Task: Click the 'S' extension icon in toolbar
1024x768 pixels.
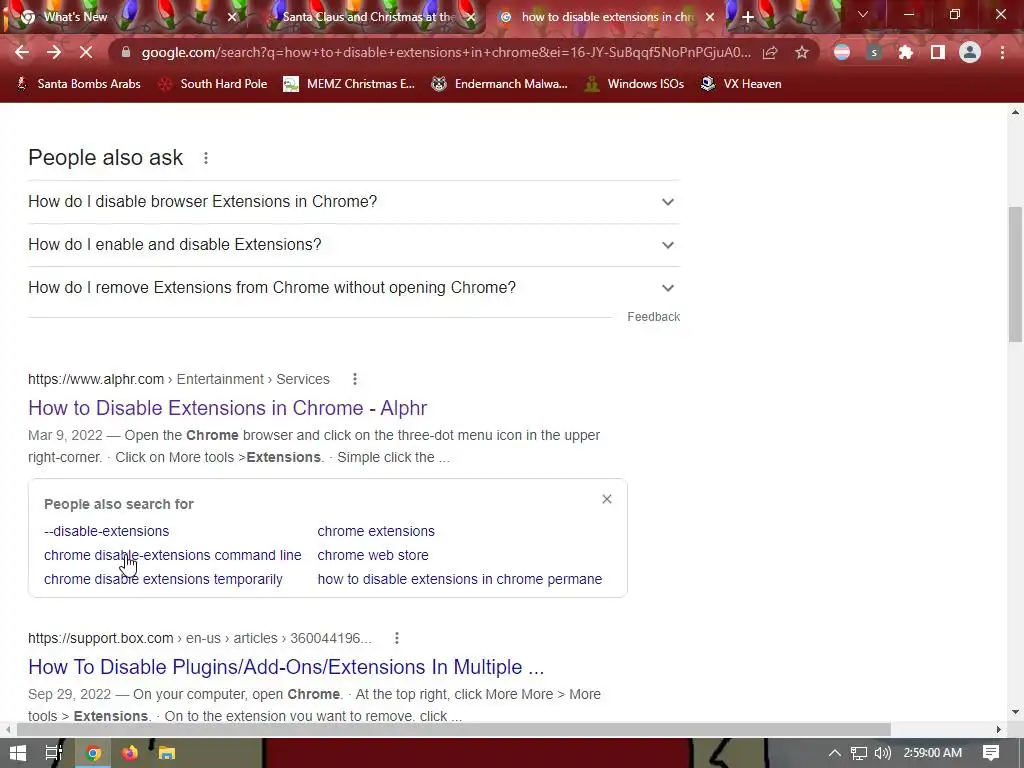Action: click(874, 52)
